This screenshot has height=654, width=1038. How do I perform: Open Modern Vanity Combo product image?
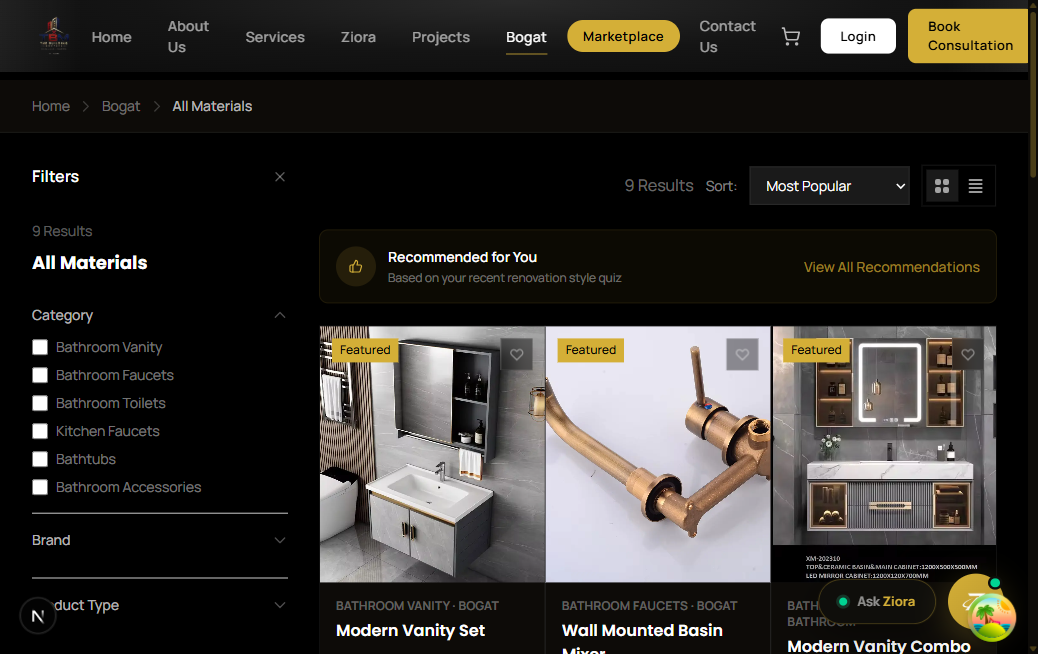tap(884, 454)
